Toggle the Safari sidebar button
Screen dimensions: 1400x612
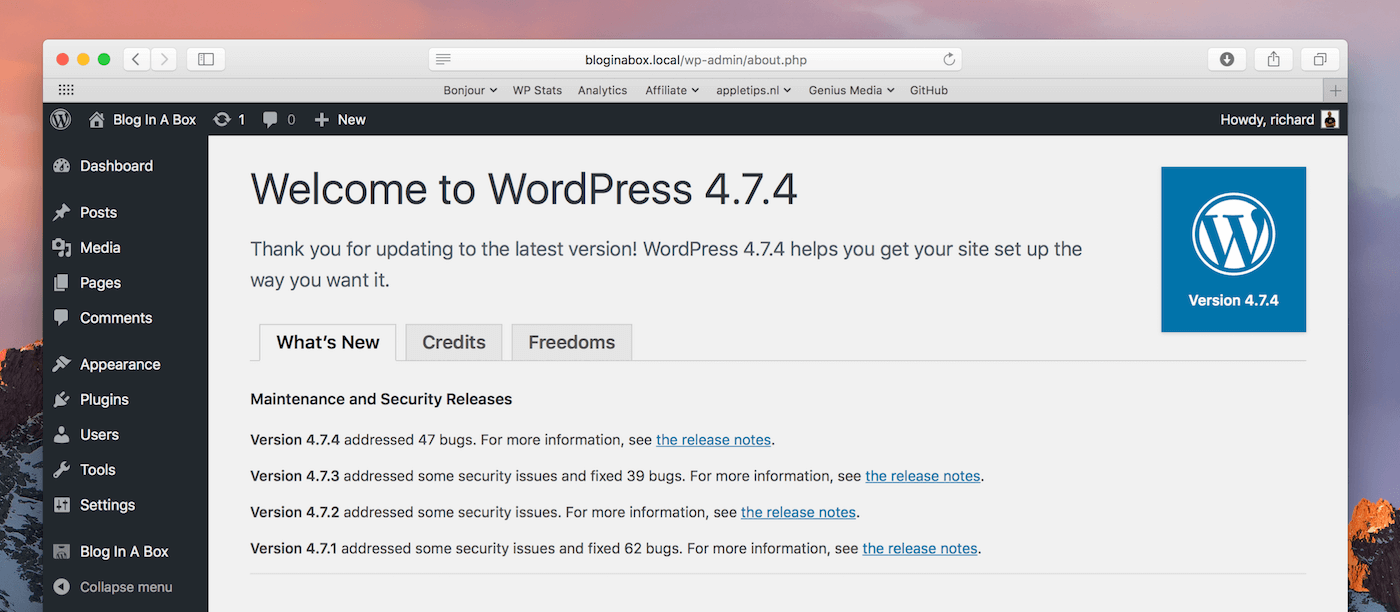206,59
